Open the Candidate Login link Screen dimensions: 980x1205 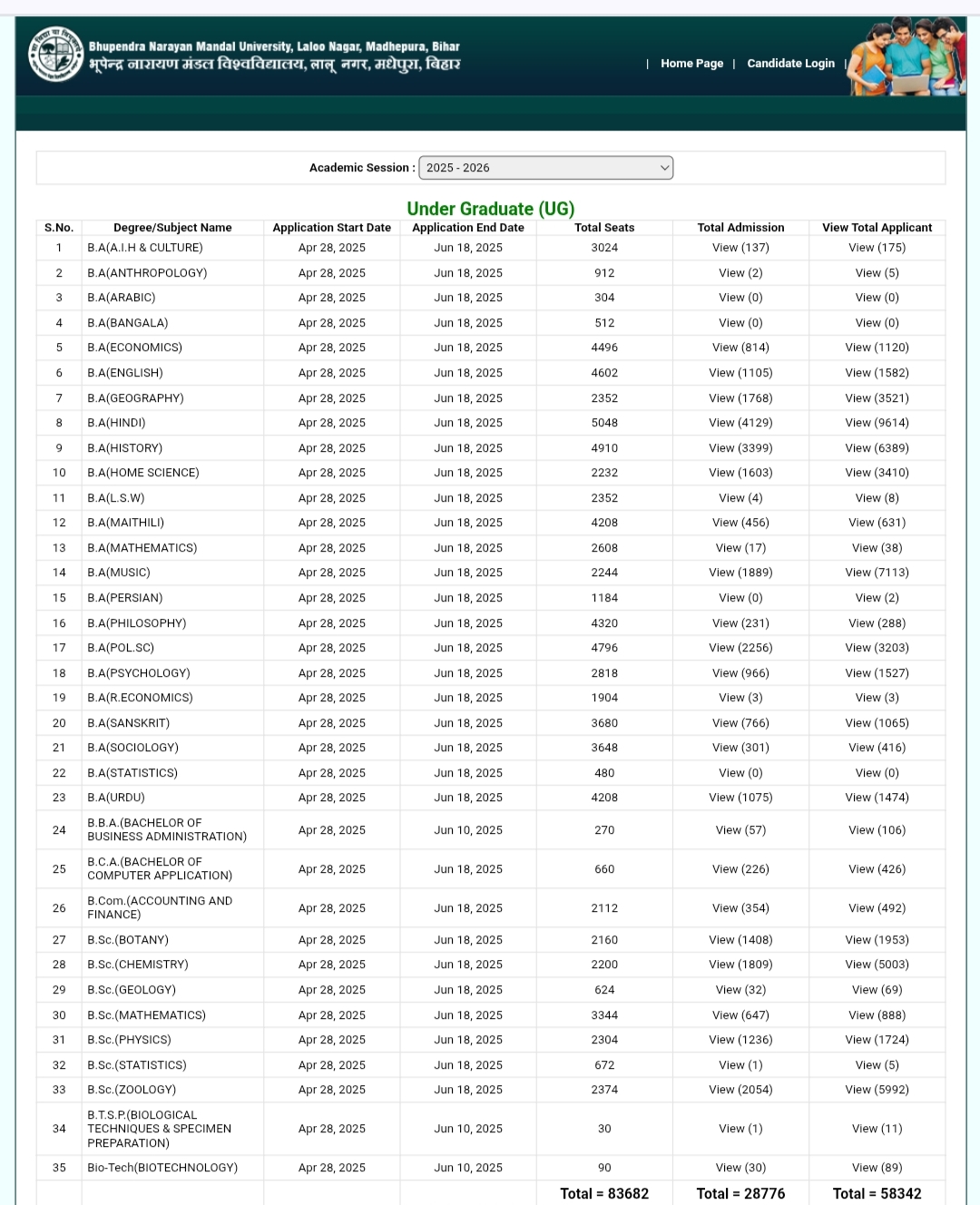791,64
